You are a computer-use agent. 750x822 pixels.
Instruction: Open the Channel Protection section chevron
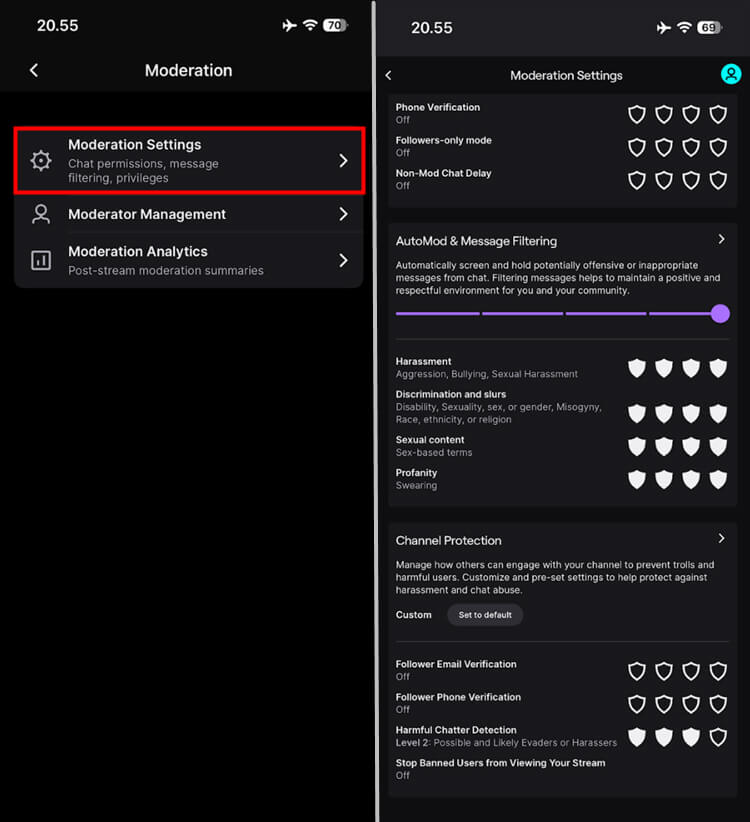[x=721, y=538]
